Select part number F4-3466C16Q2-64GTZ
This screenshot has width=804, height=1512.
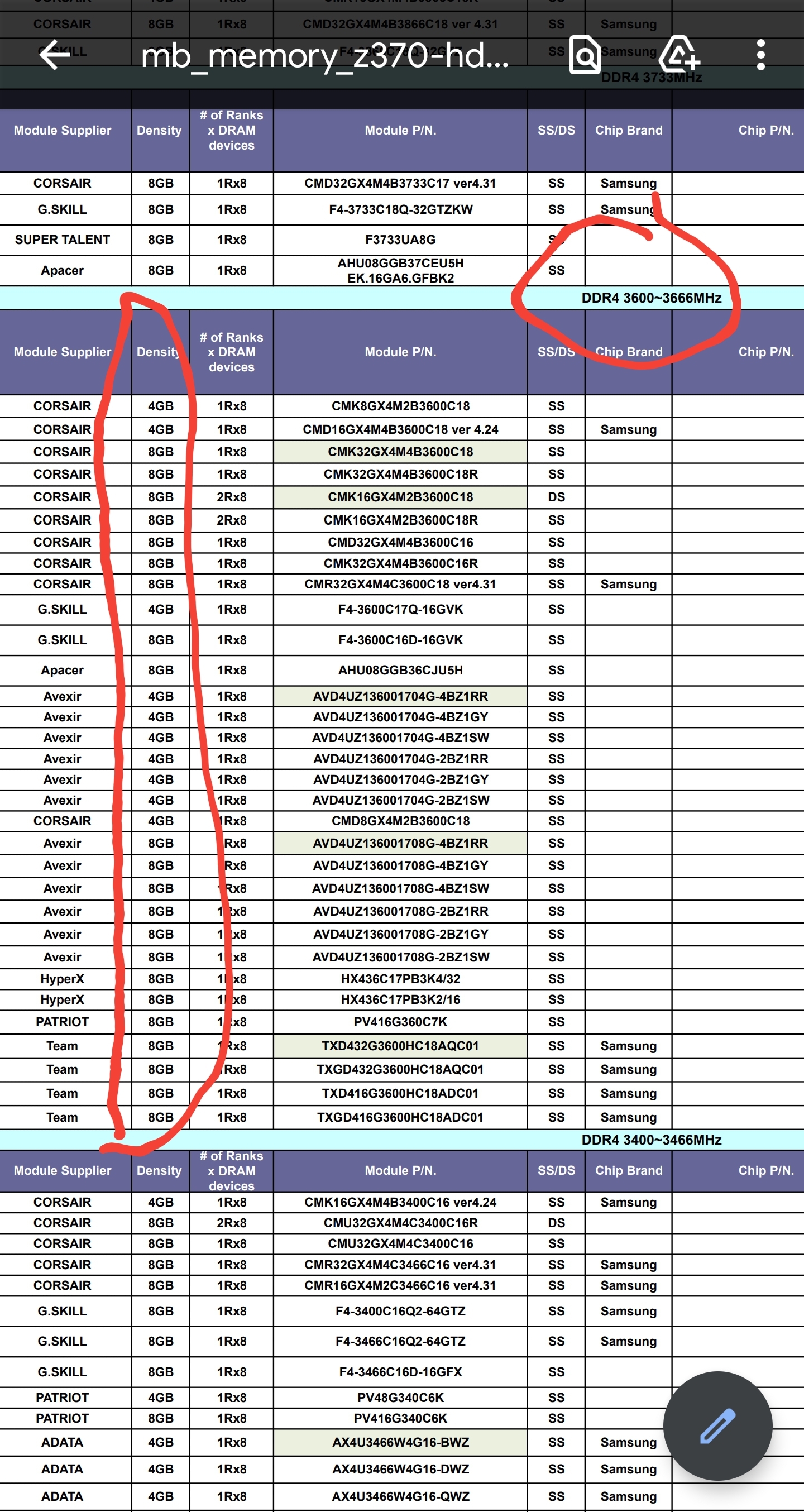point(400,1341)
